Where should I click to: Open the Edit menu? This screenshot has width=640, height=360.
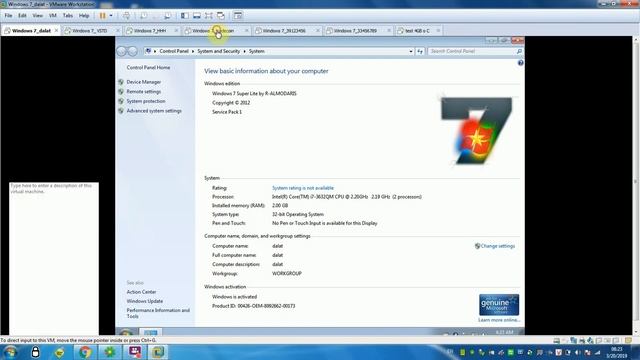click(22, 16)
